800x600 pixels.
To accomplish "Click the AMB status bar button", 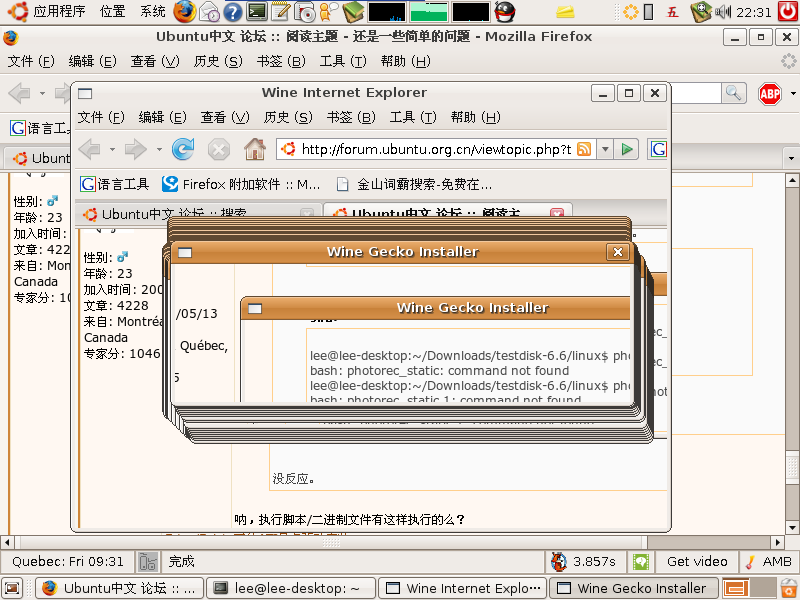I will click(768, 562).
